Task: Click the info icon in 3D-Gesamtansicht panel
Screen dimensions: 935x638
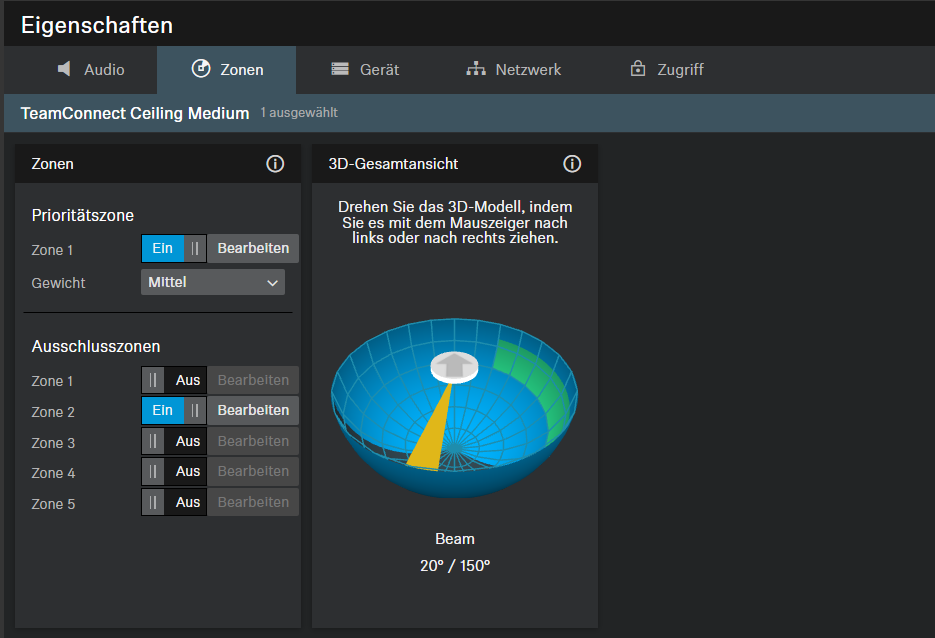Action: tap(572, 164)
